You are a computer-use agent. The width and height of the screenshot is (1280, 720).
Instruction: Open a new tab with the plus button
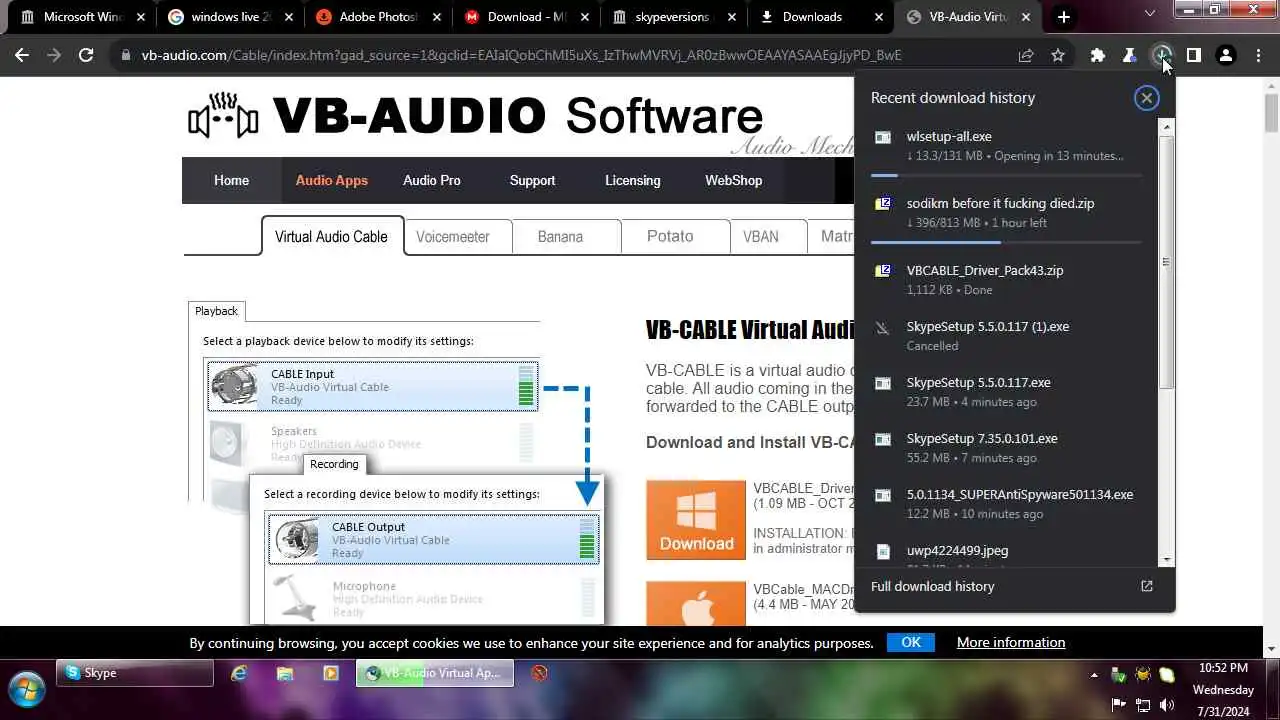coord(1064,17)
